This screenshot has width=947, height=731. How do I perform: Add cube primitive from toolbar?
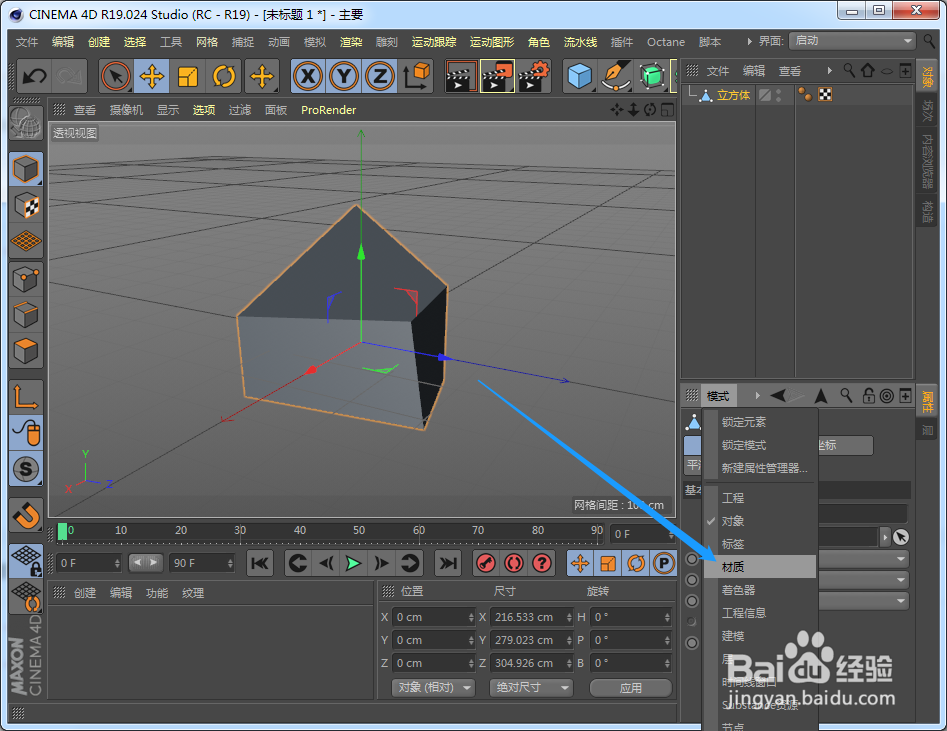coord(579,76)
